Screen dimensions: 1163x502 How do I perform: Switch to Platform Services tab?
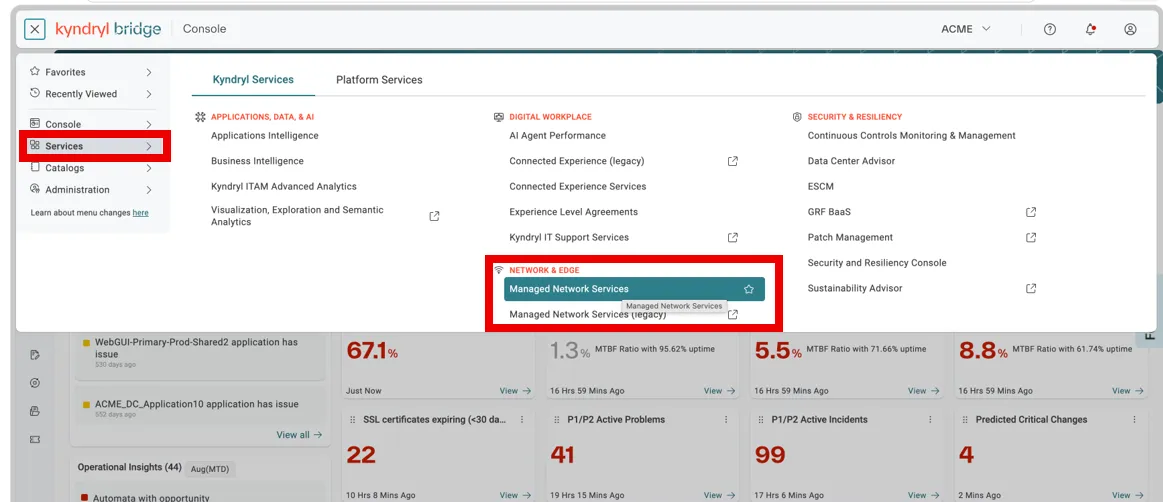[x=379, y=79]
